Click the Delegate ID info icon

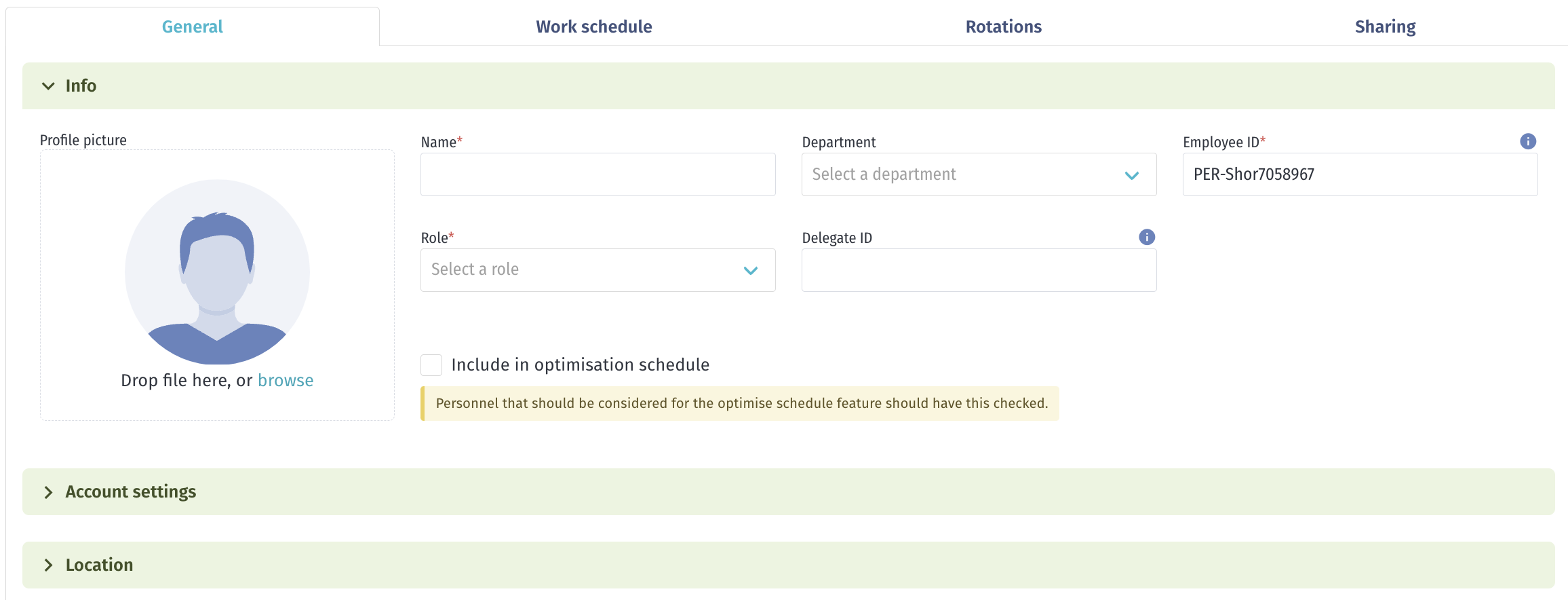pos(1146,237)
